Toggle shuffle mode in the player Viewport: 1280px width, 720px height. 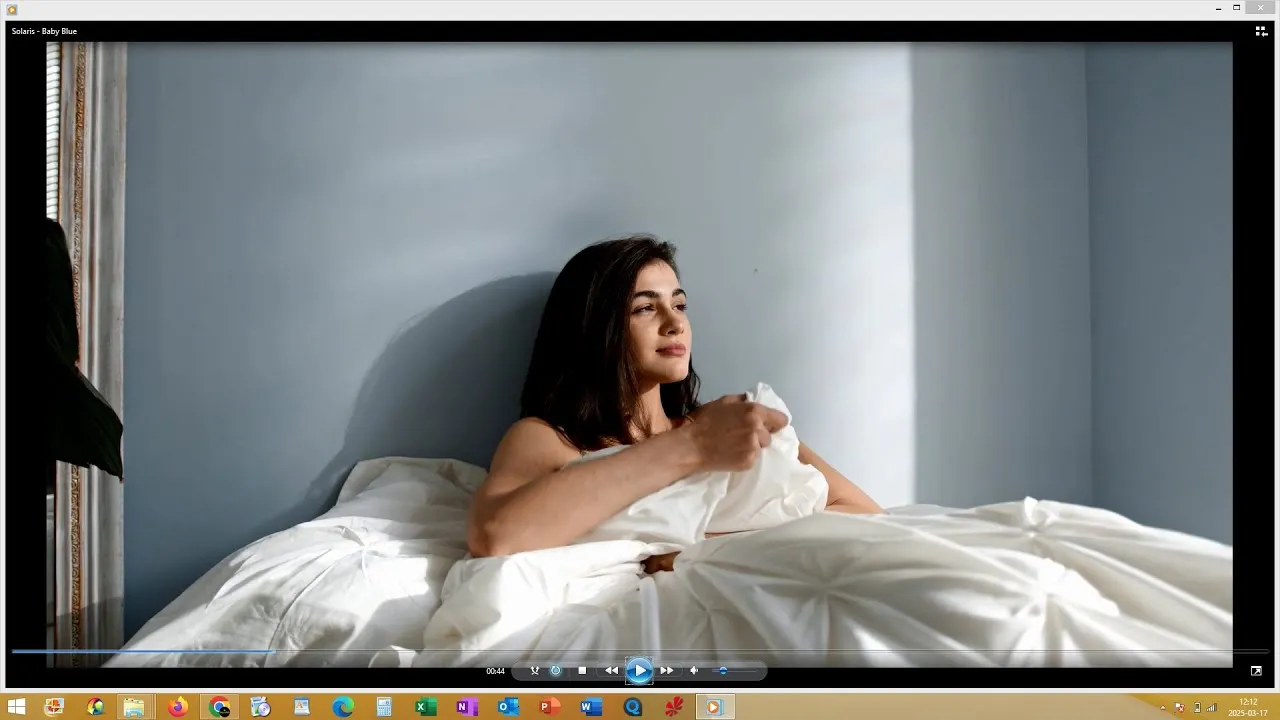[x=535, y=671]
